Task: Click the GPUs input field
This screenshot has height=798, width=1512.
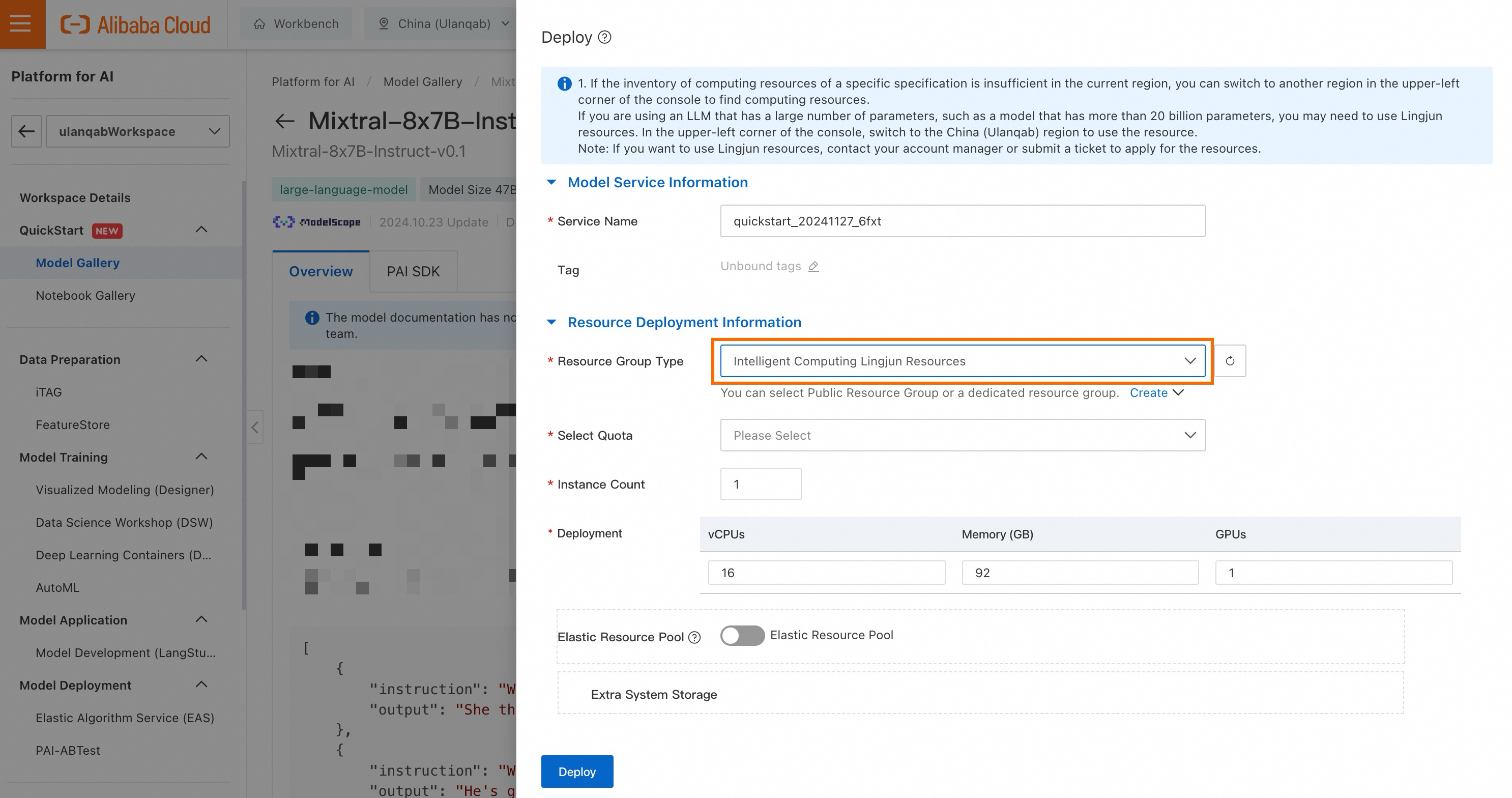Action: pos(1333,573)
